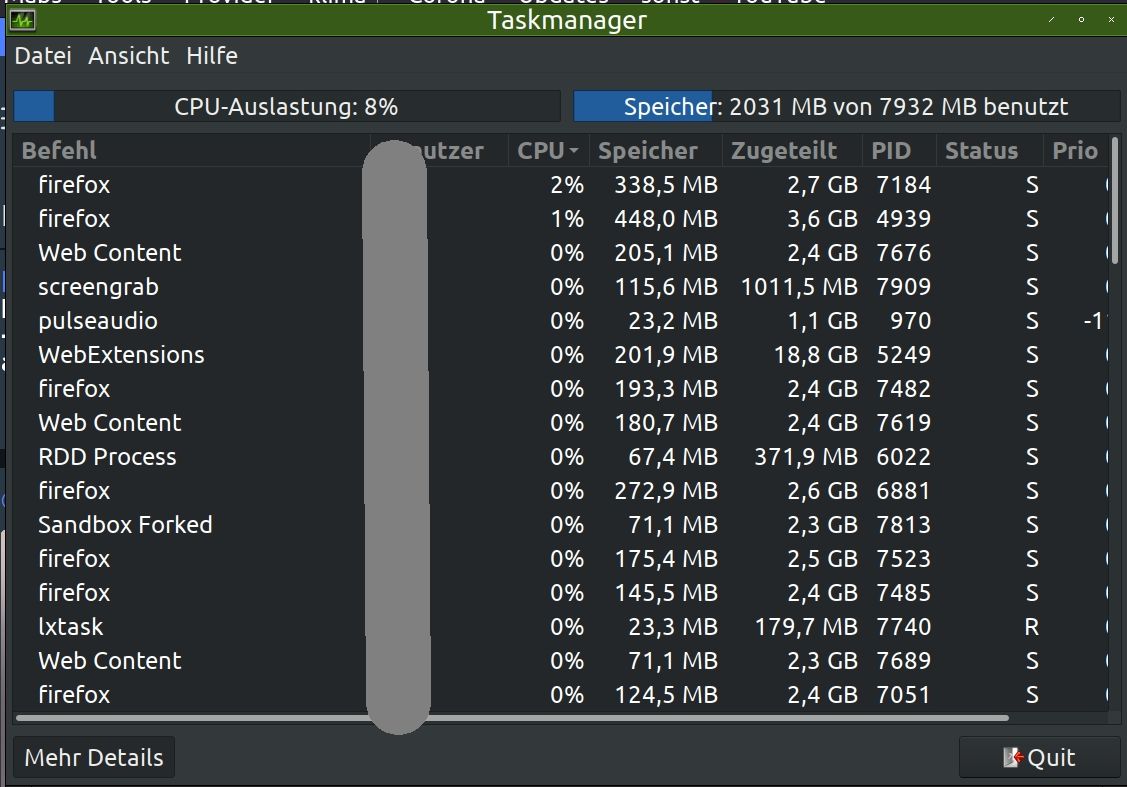
Task: Sort by the PID column header
Action: click(899, 151)
